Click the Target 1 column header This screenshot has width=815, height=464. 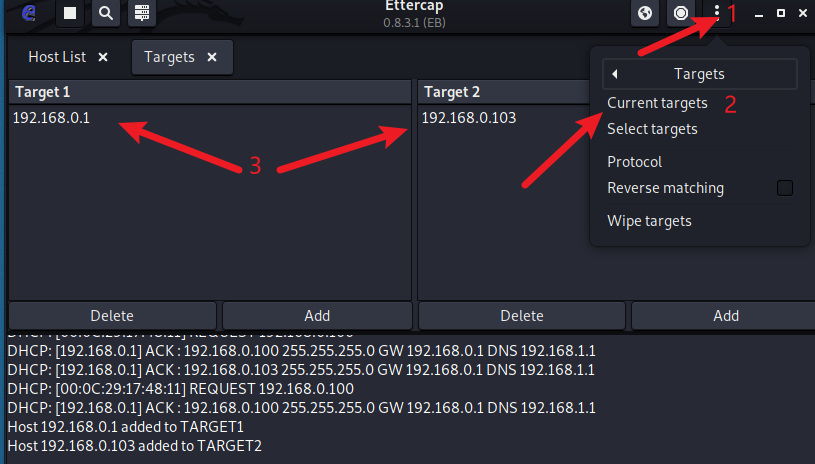(x=210, y=92)
